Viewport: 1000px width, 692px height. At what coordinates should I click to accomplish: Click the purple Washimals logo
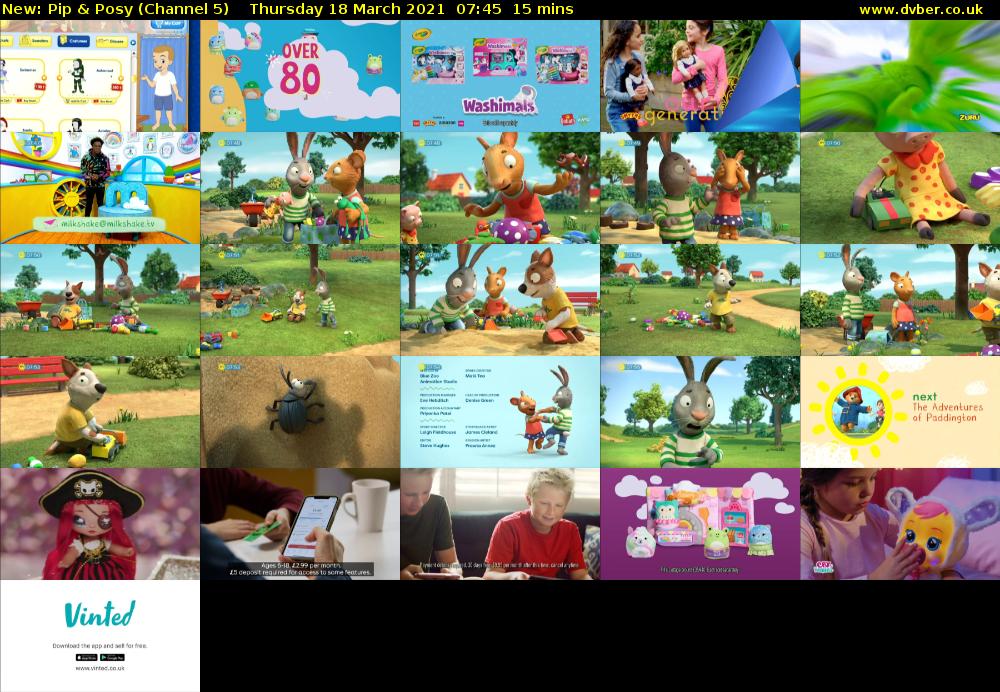point(499,104)
